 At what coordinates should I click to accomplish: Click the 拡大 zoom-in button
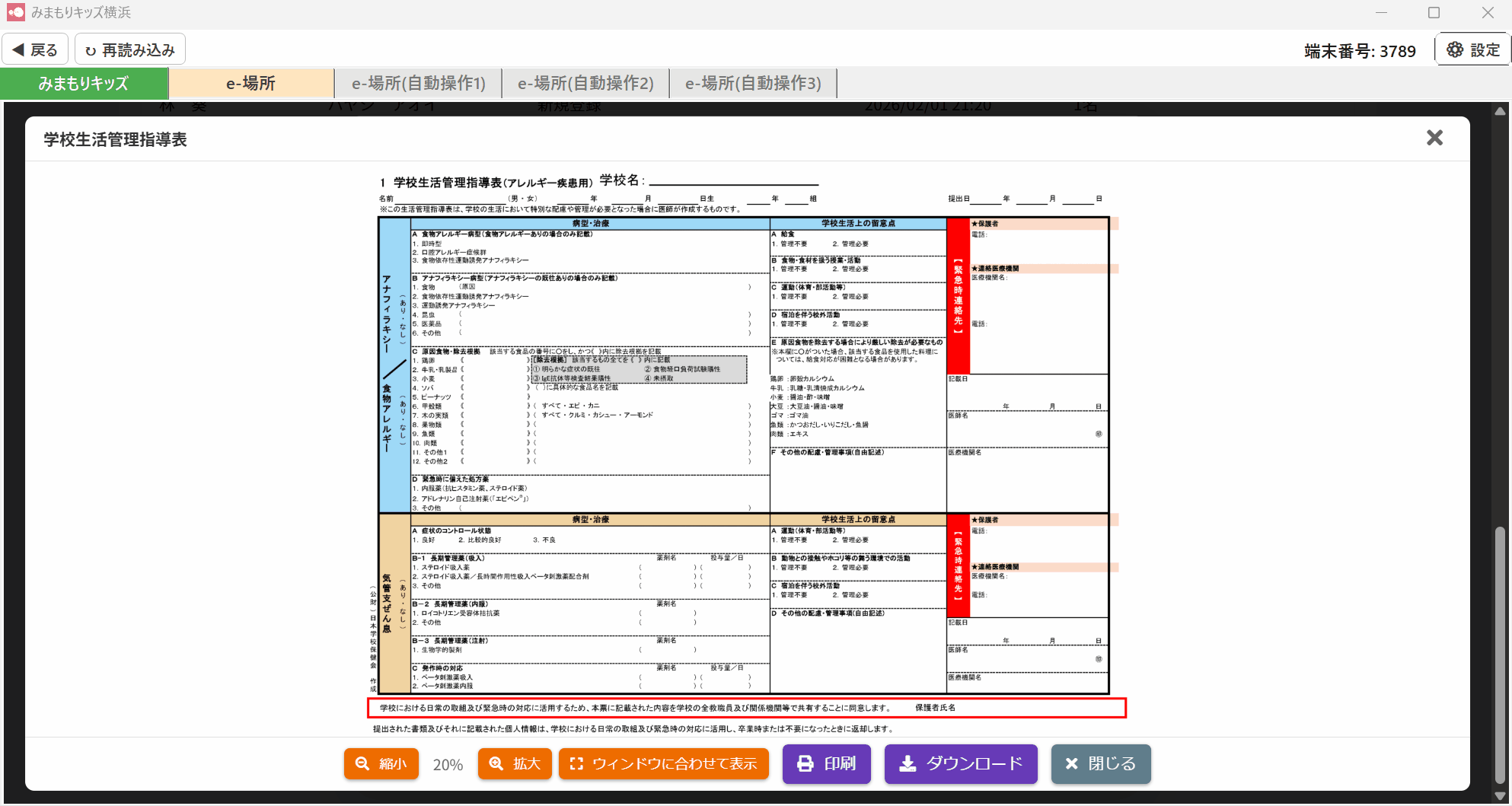point(515,763)
